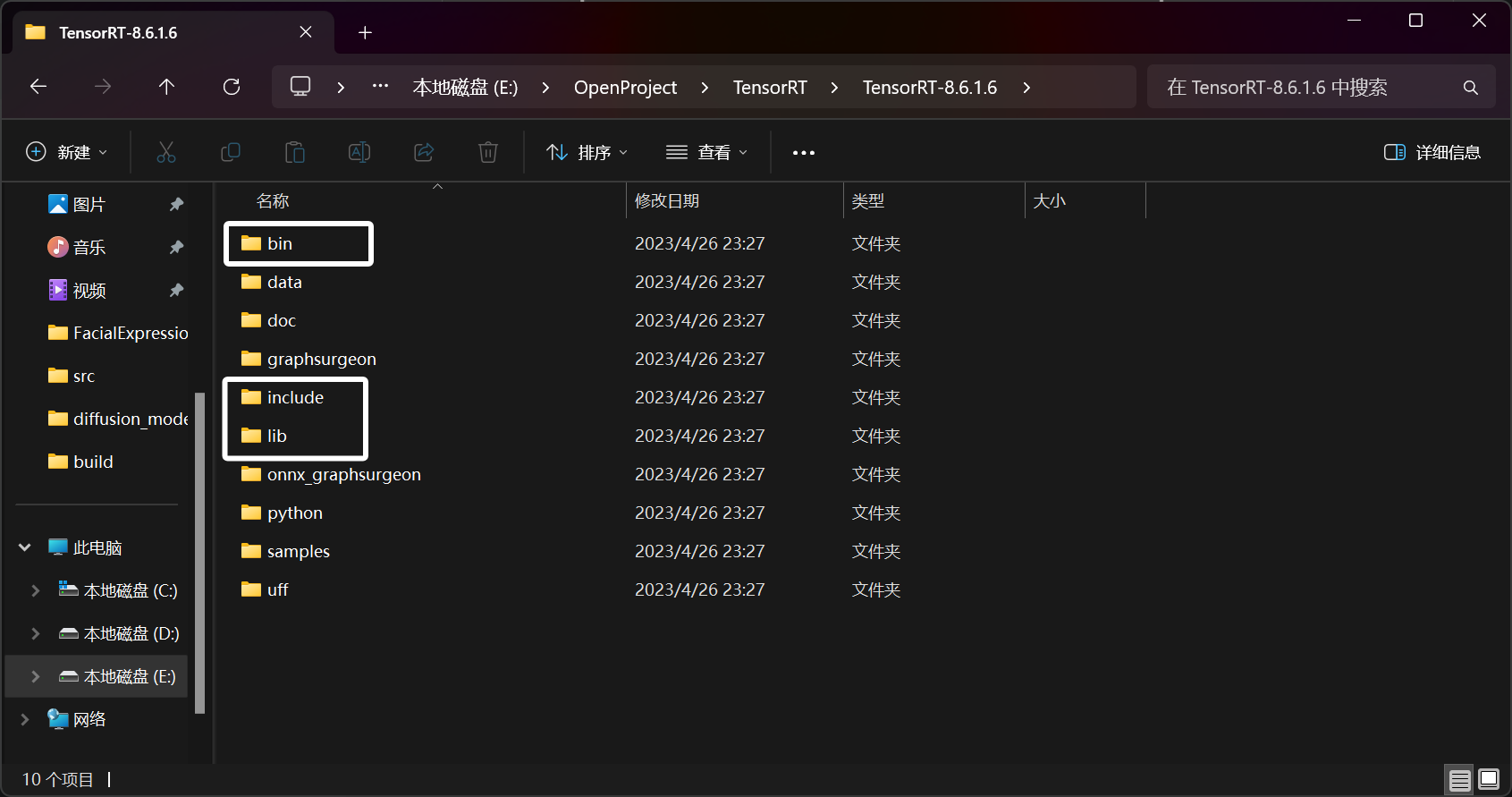This screenshot has width=1512, height=797.
Task: Click the Delete trash icon
Action: click(x=488, y=152)
